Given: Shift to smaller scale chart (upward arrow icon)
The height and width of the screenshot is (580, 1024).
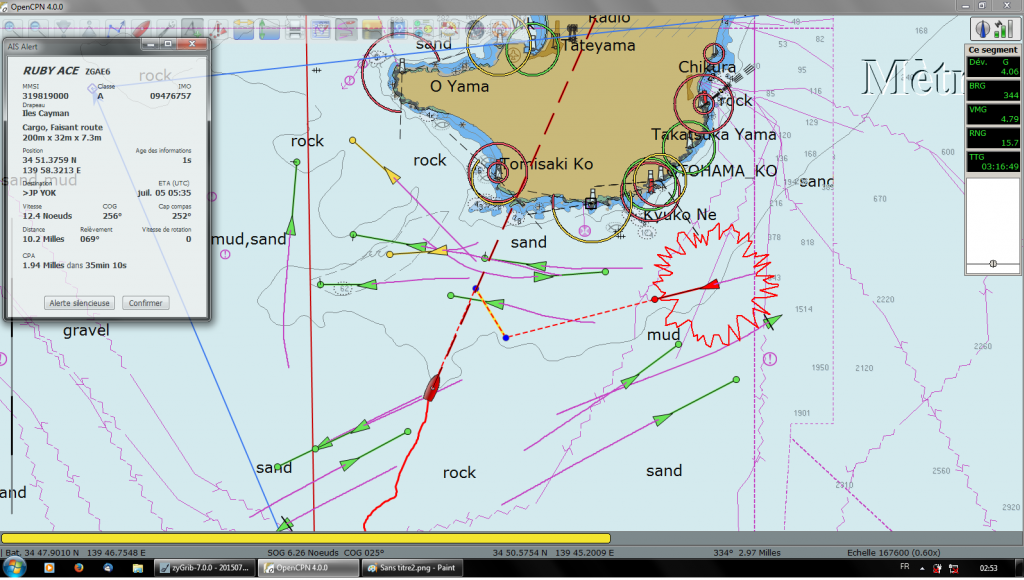Looking at the screenshot, I should pyautogui.click(x=88, y=29).
